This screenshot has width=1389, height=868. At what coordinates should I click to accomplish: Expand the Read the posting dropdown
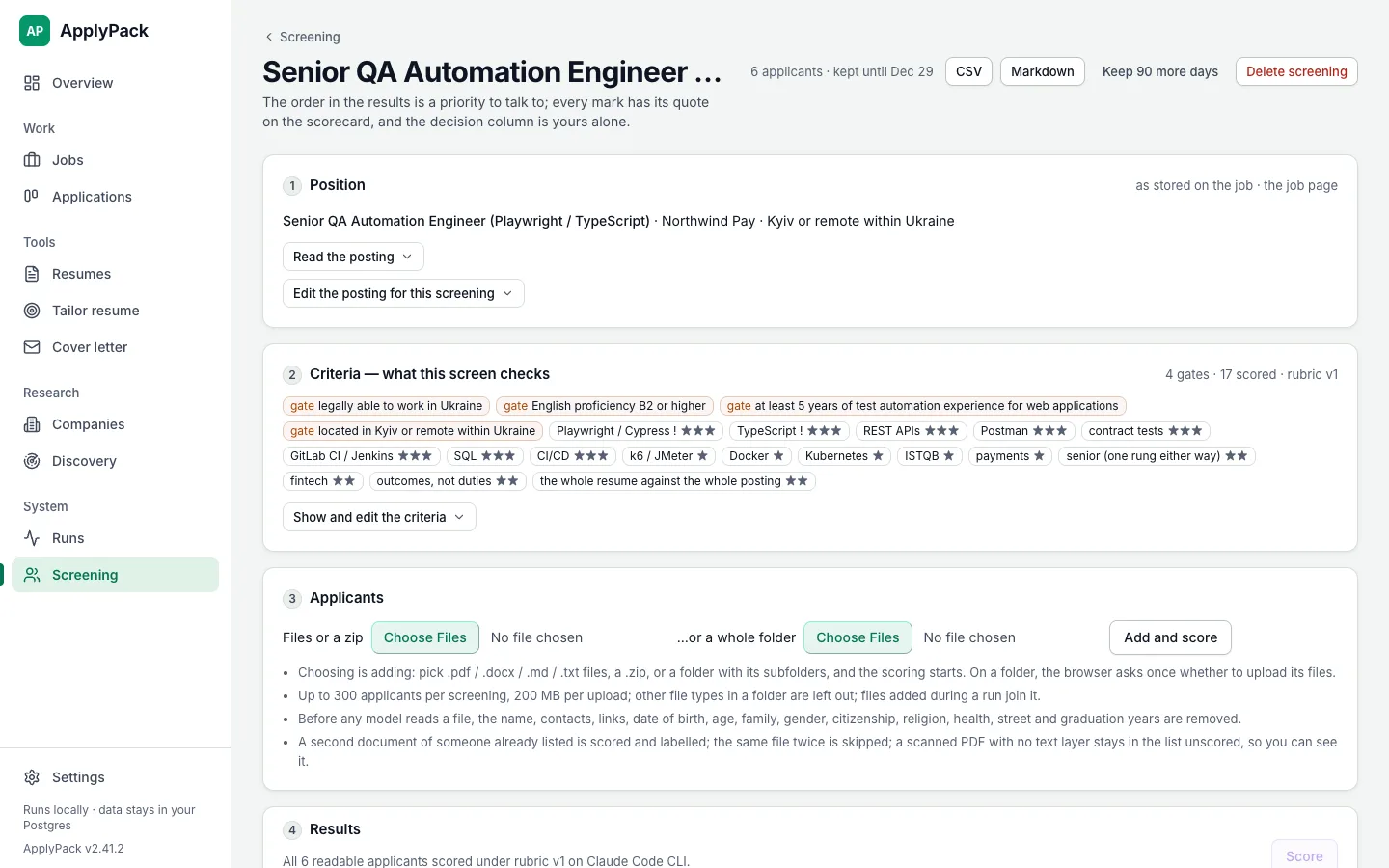tap(353, 257)
